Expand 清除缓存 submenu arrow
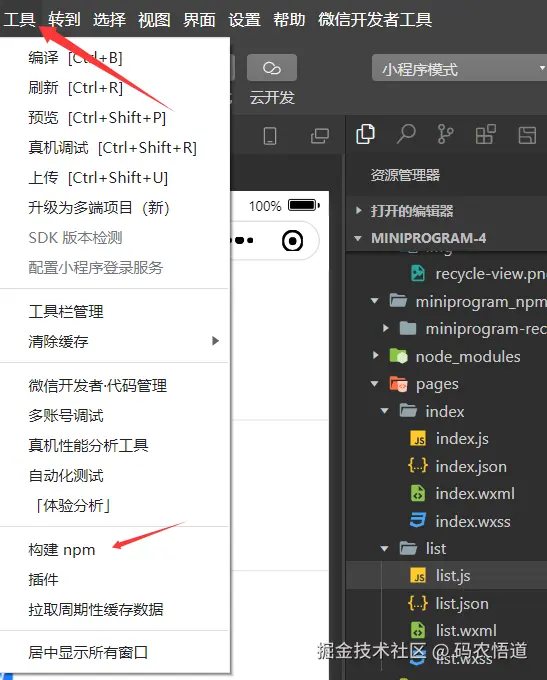Viewport: 547px width, 680px height. click(x=215, y=341)
